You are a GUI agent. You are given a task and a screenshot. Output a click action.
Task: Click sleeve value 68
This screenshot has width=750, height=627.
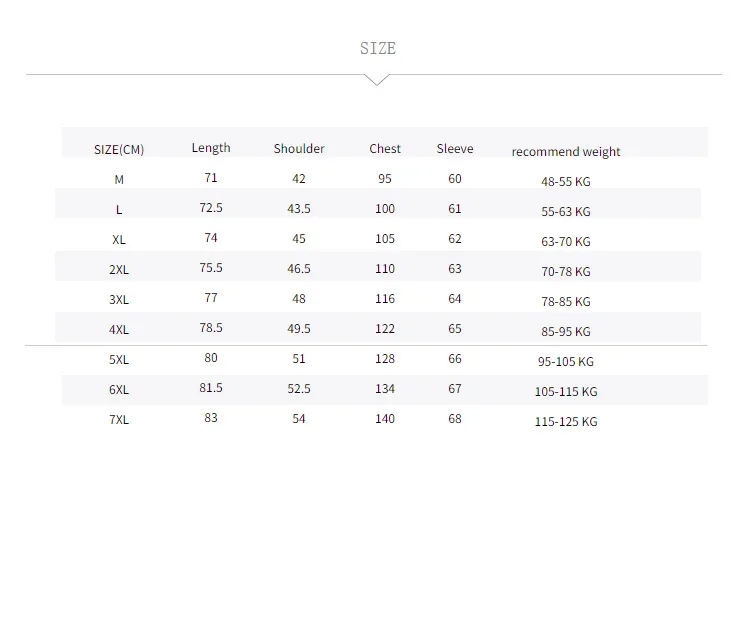[455, 419]
